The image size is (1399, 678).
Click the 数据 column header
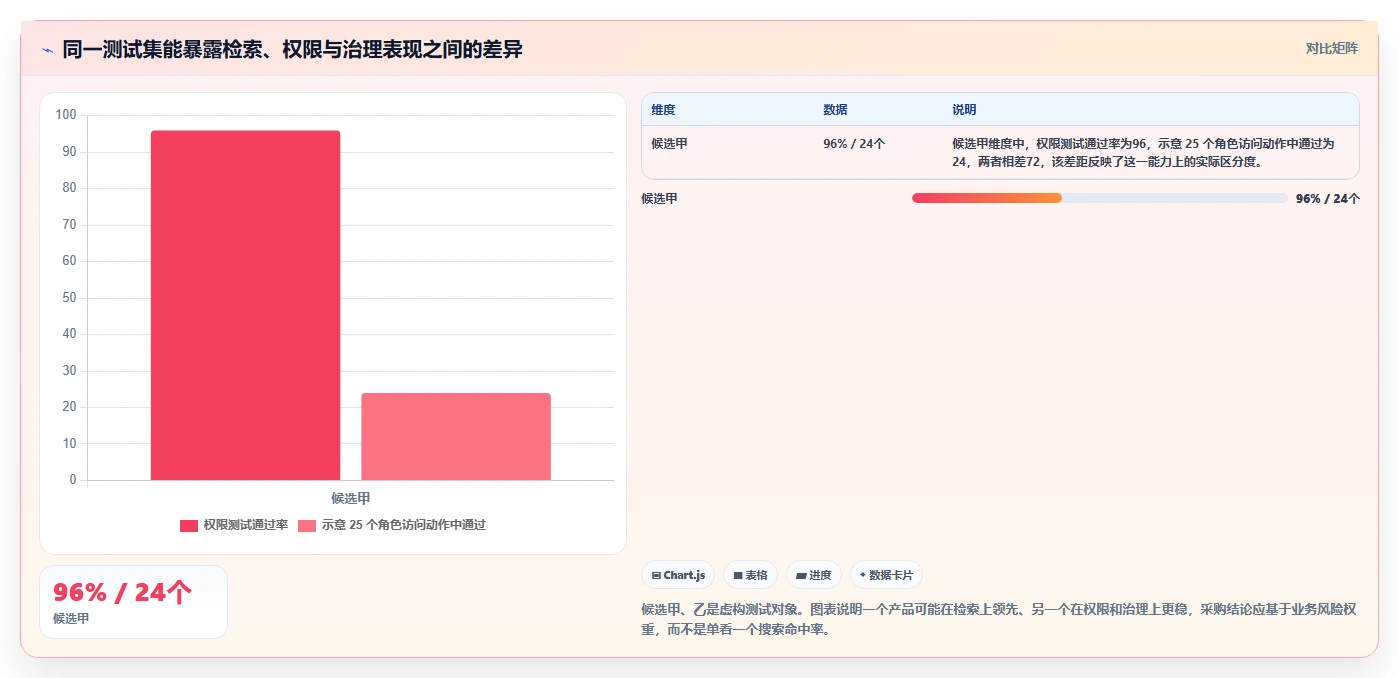[835, 110]
